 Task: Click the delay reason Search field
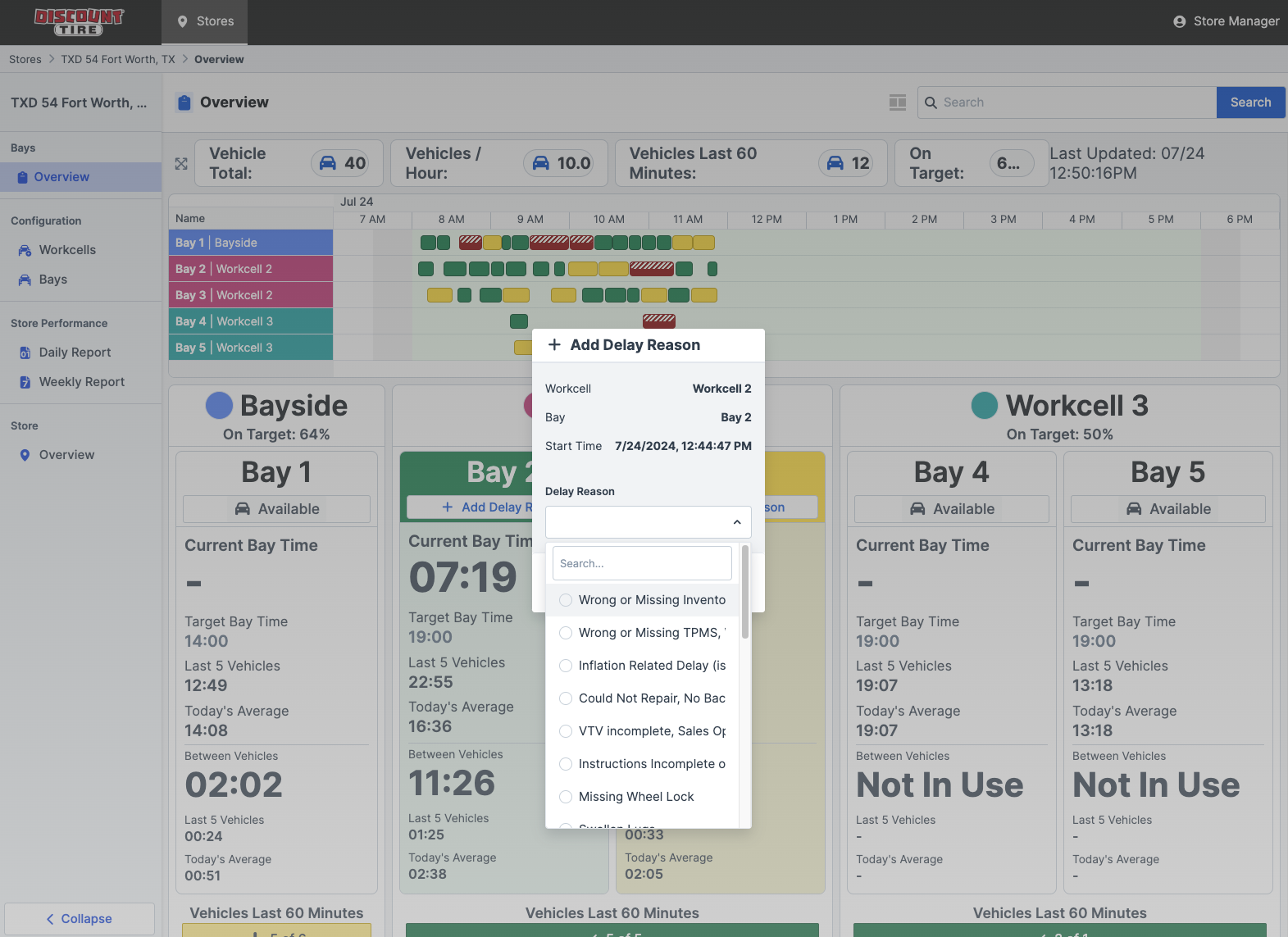point(642,564)
